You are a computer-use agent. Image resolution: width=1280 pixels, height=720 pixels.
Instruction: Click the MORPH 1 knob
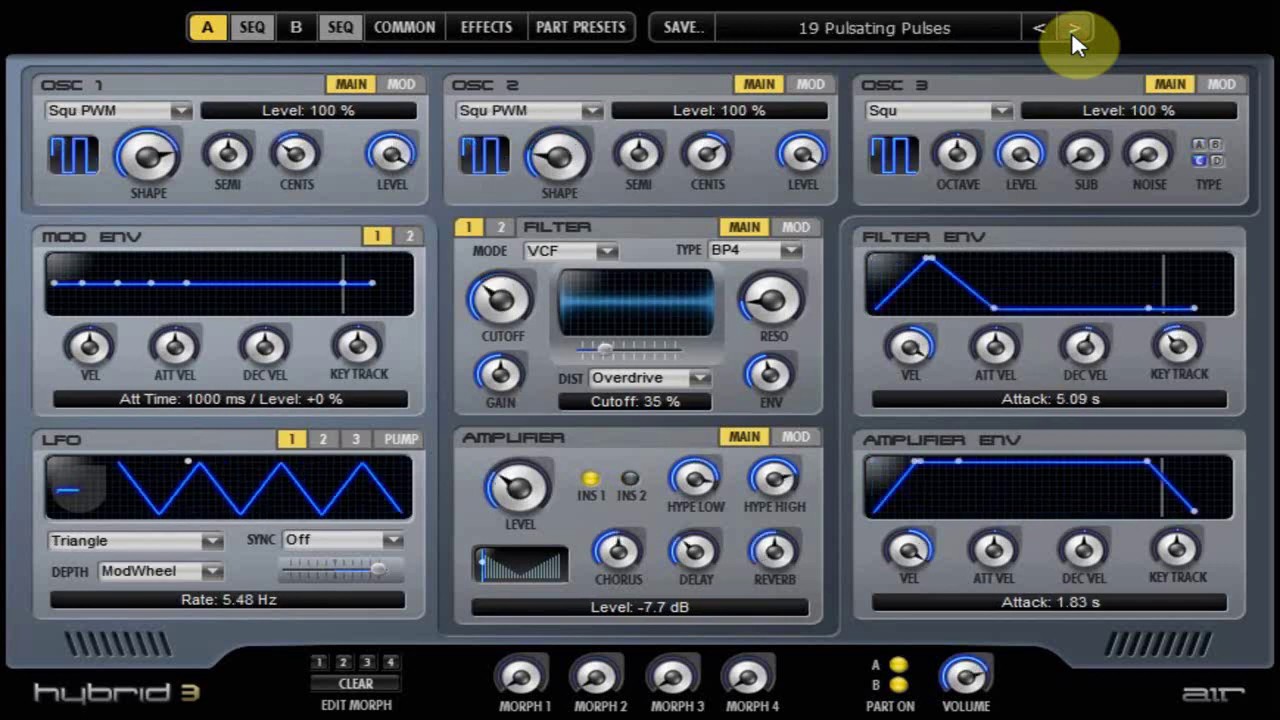point(522,677)
